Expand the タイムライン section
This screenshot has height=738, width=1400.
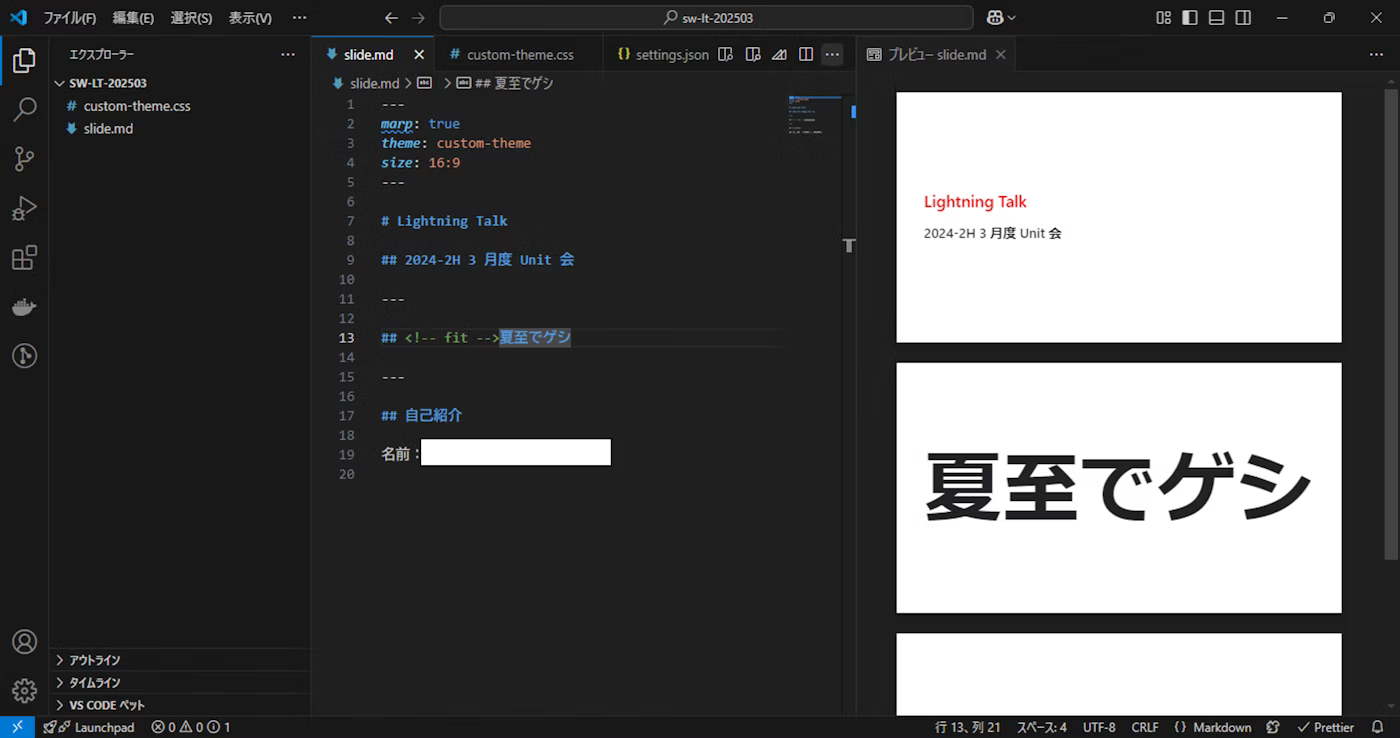[x=180, y=682]
